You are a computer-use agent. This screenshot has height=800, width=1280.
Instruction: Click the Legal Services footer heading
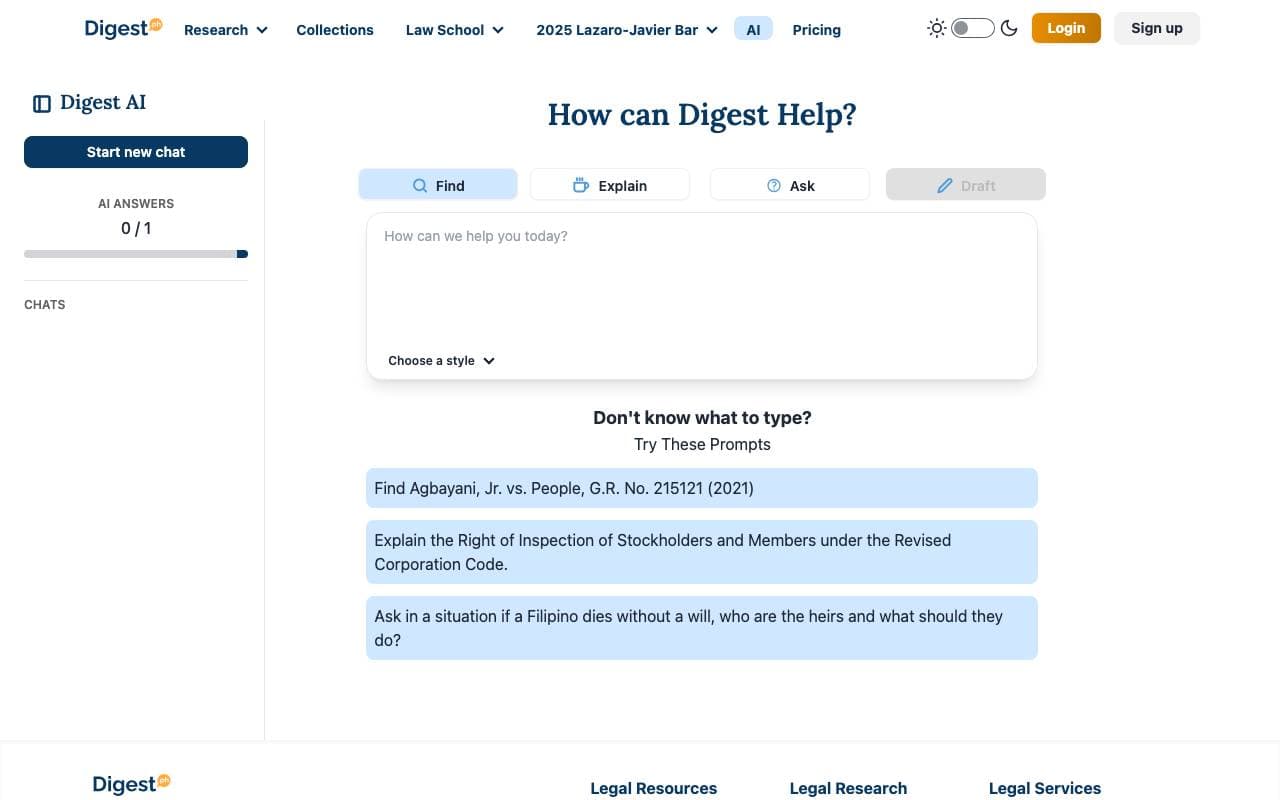pos(1045,788)
